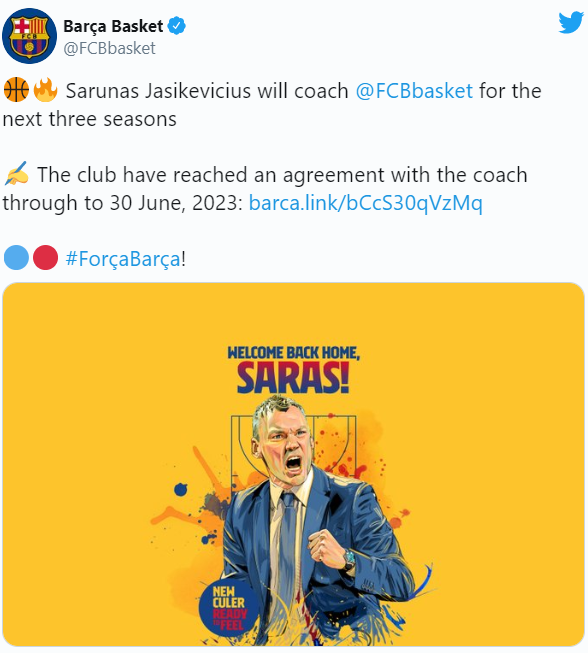Click the New Culer Ready to Feel badge

pos(228,607)
